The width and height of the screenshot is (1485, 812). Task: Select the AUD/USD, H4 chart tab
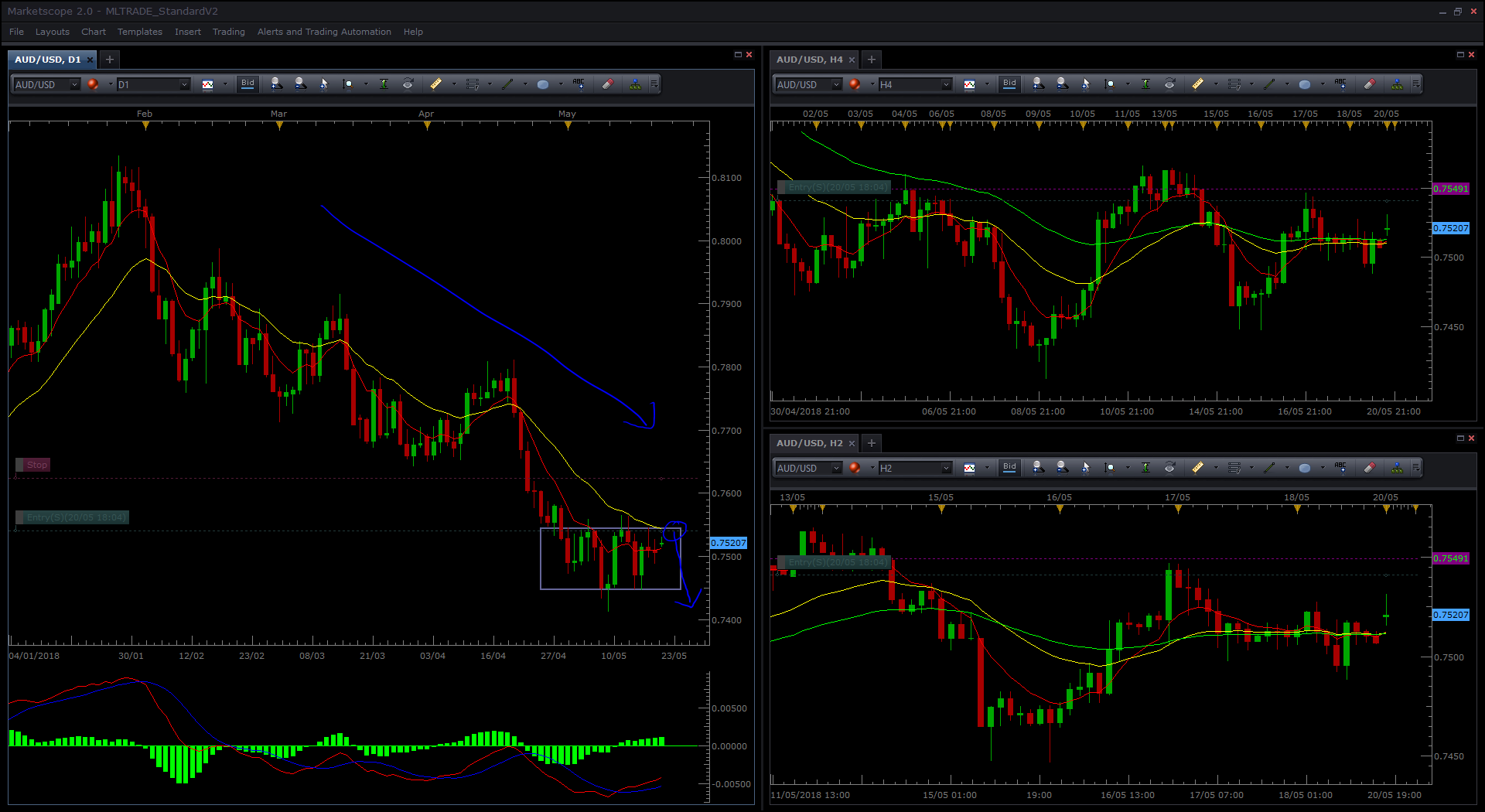(809, 60)
